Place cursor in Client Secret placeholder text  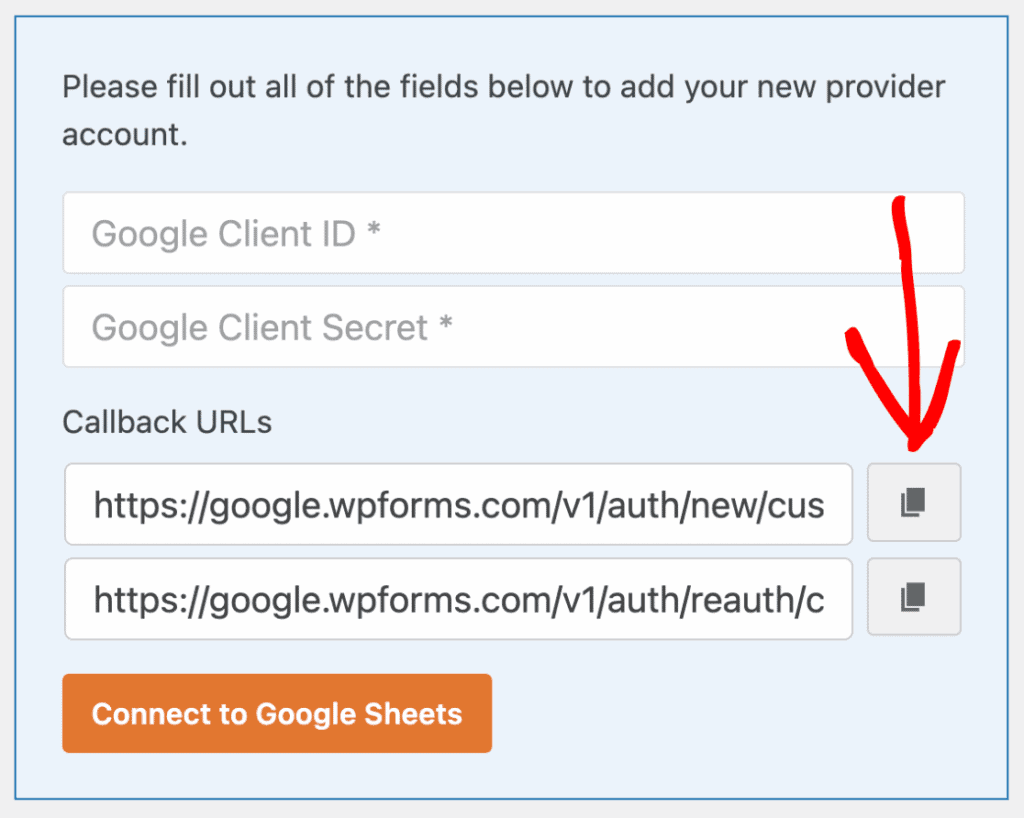pyautogui.click(x=272, y=326)
